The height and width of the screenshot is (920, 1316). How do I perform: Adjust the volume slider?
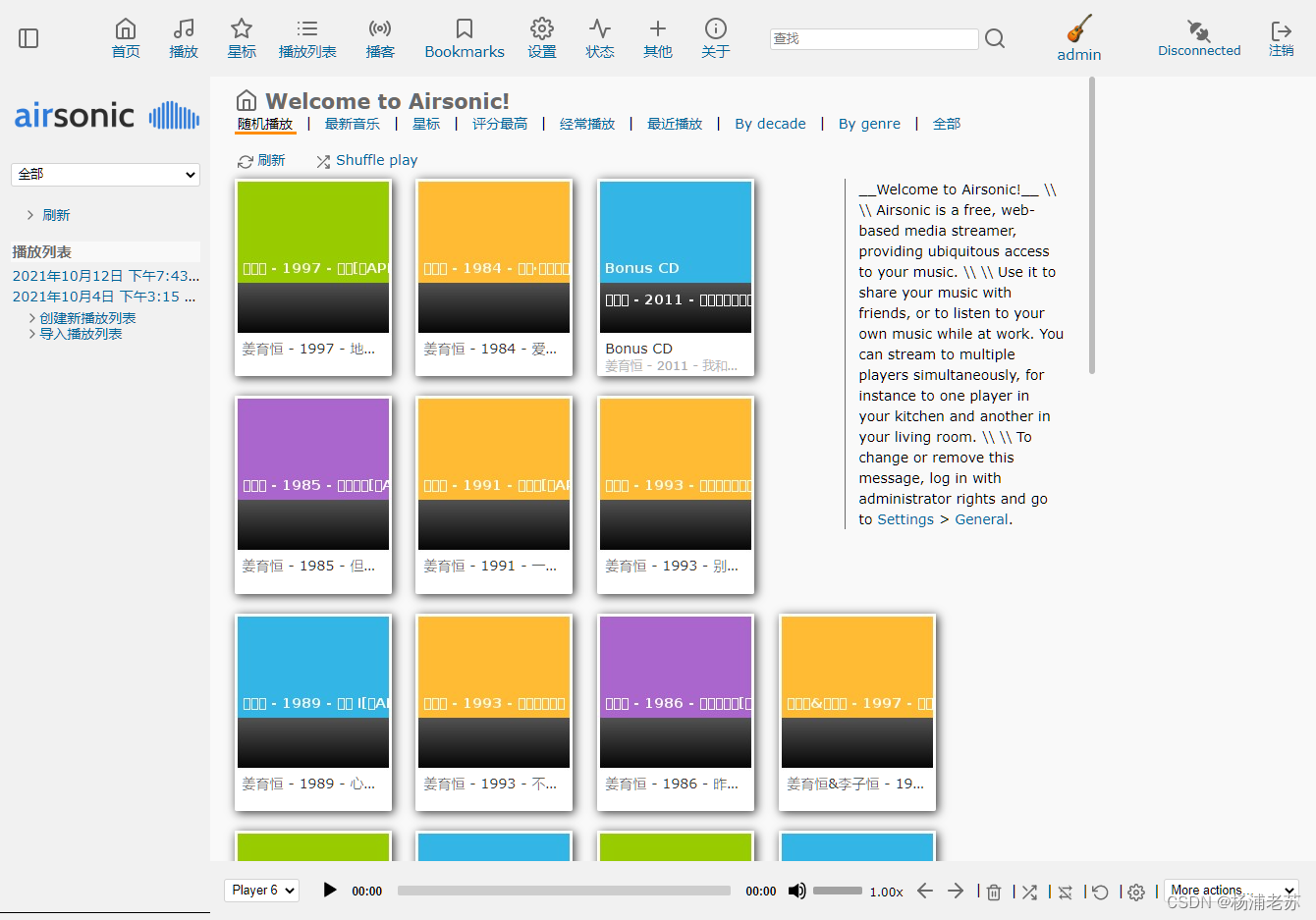838,891
